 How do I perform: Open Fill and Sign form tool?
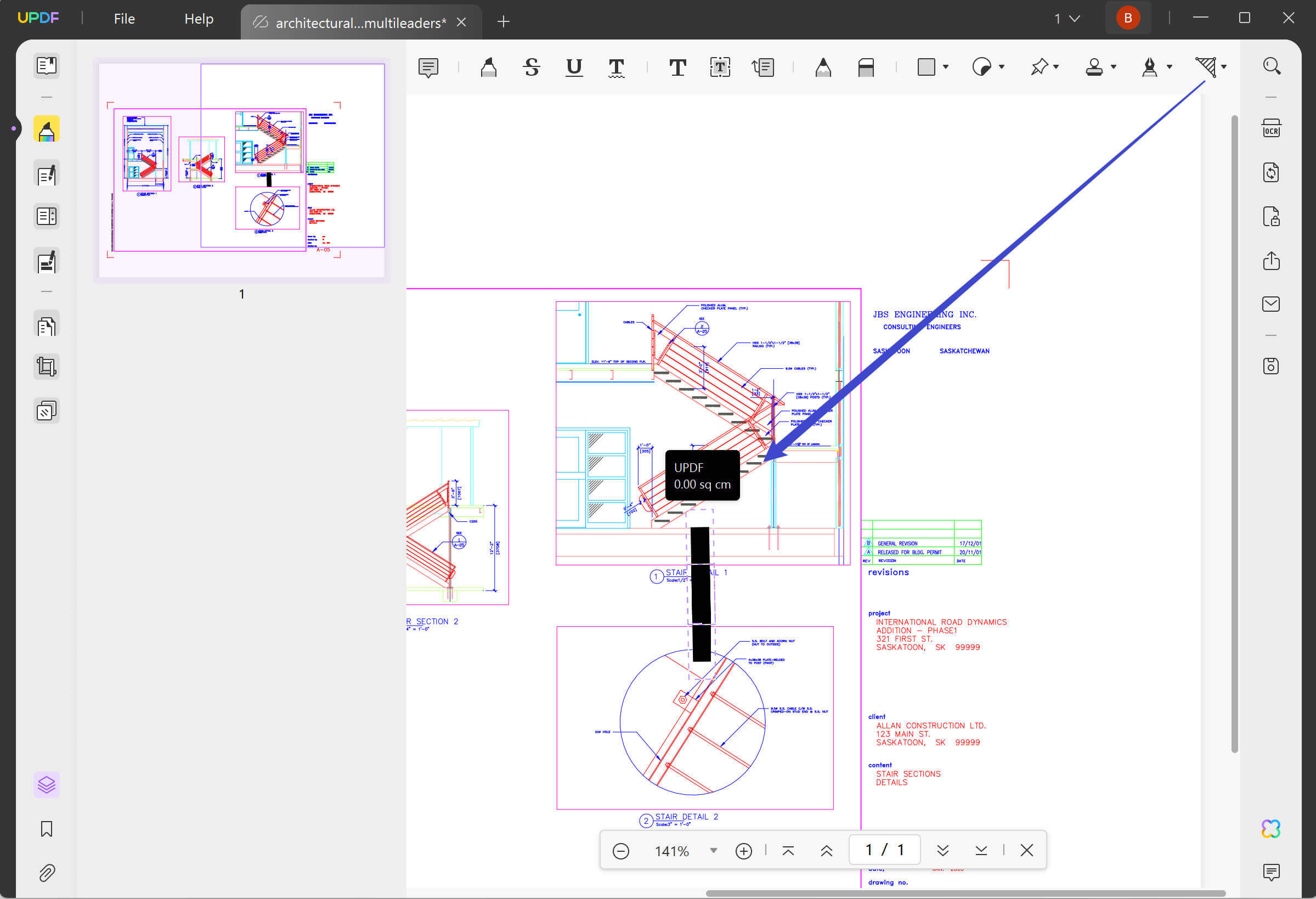tap(47, 261)
